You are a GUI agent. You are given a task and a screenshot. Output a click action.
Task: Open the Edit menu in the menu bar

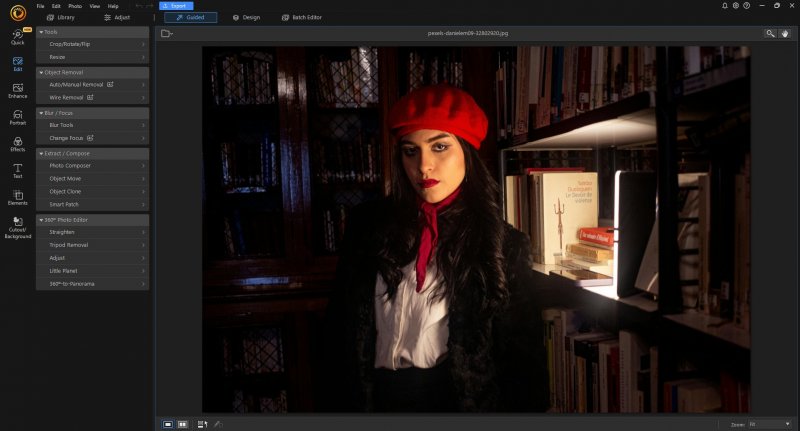(x=56, y=6)
